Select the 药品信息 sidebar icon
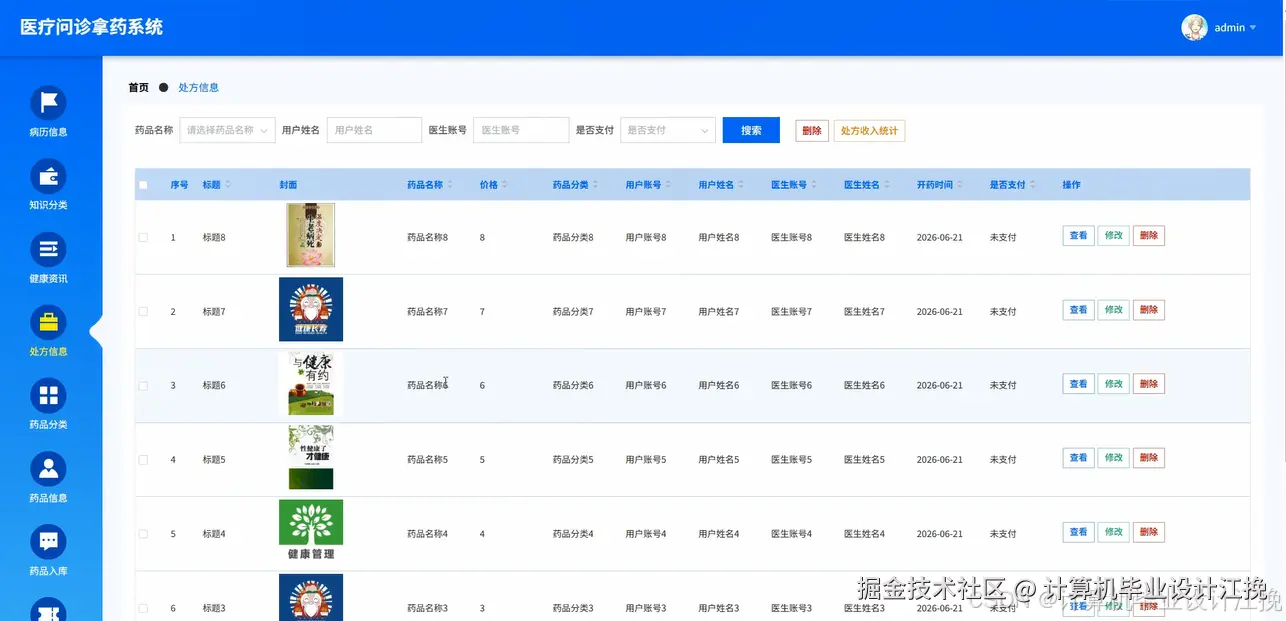This screenshot has width=1286, height=621. coord(47,468)
